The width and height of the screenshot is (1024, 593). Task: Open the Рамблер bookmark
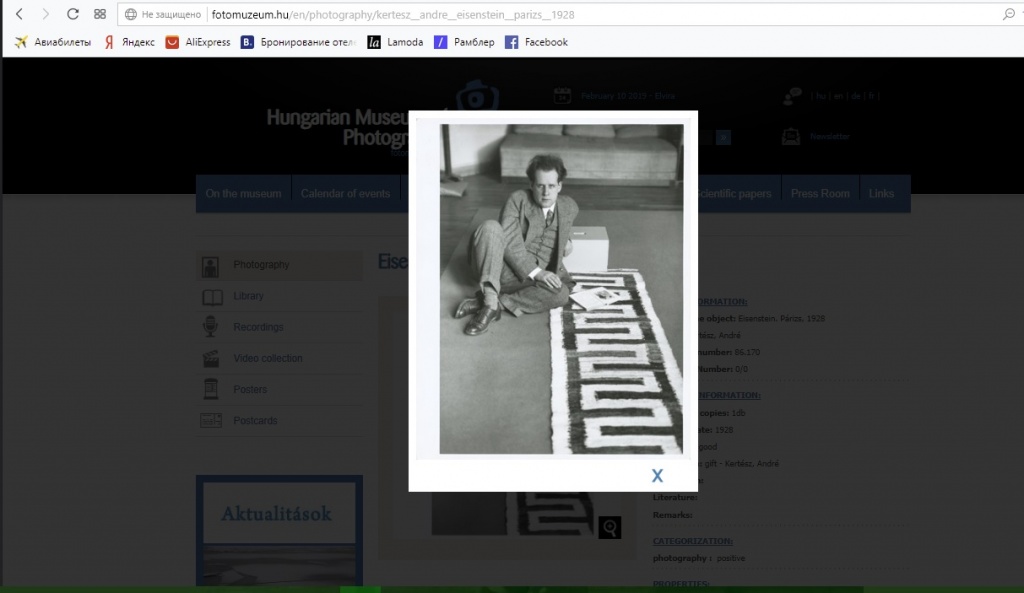(464, 42)
